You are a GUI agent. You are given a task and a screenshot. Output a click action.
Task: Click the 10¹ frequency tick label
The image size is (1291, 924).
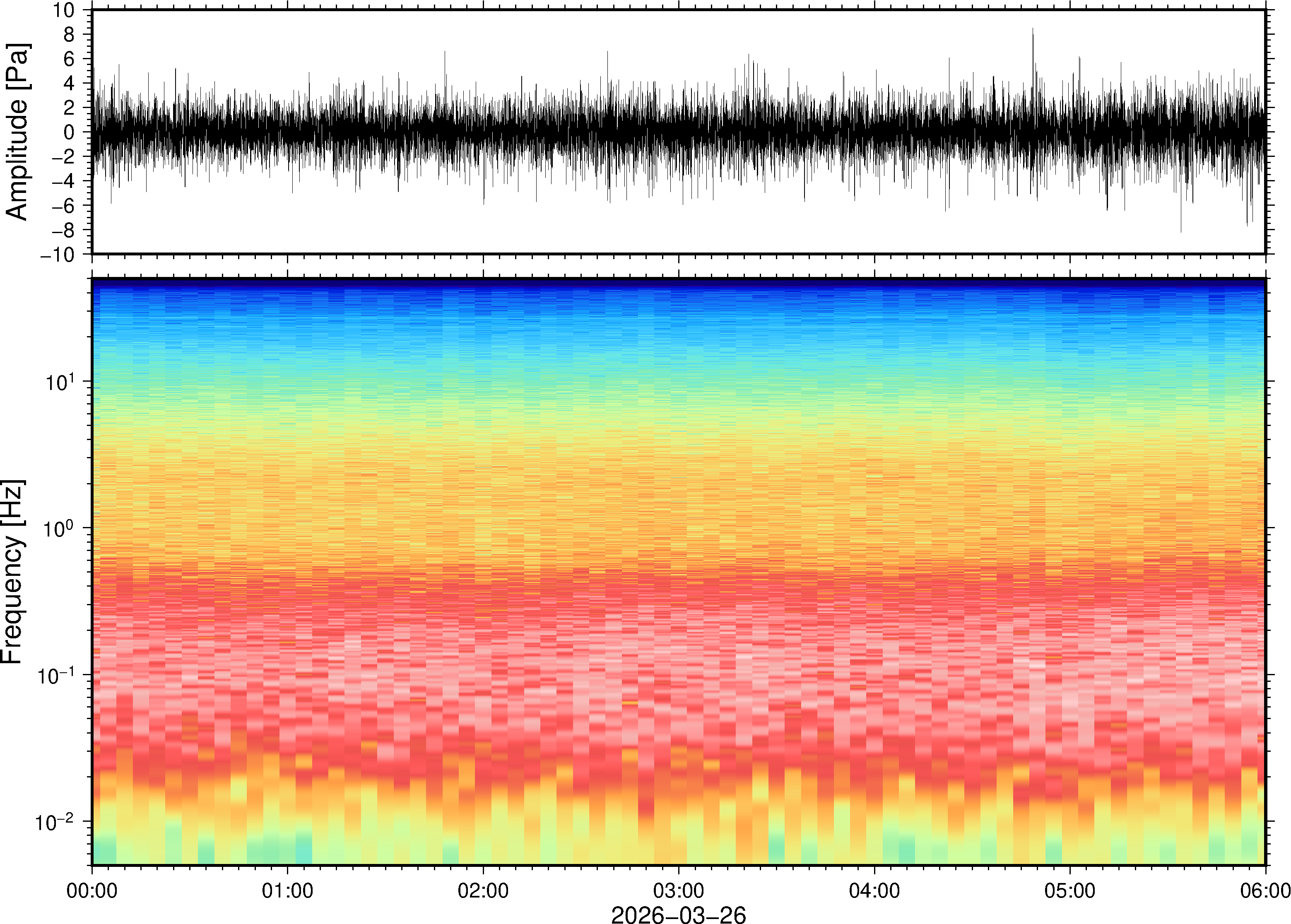60,382
